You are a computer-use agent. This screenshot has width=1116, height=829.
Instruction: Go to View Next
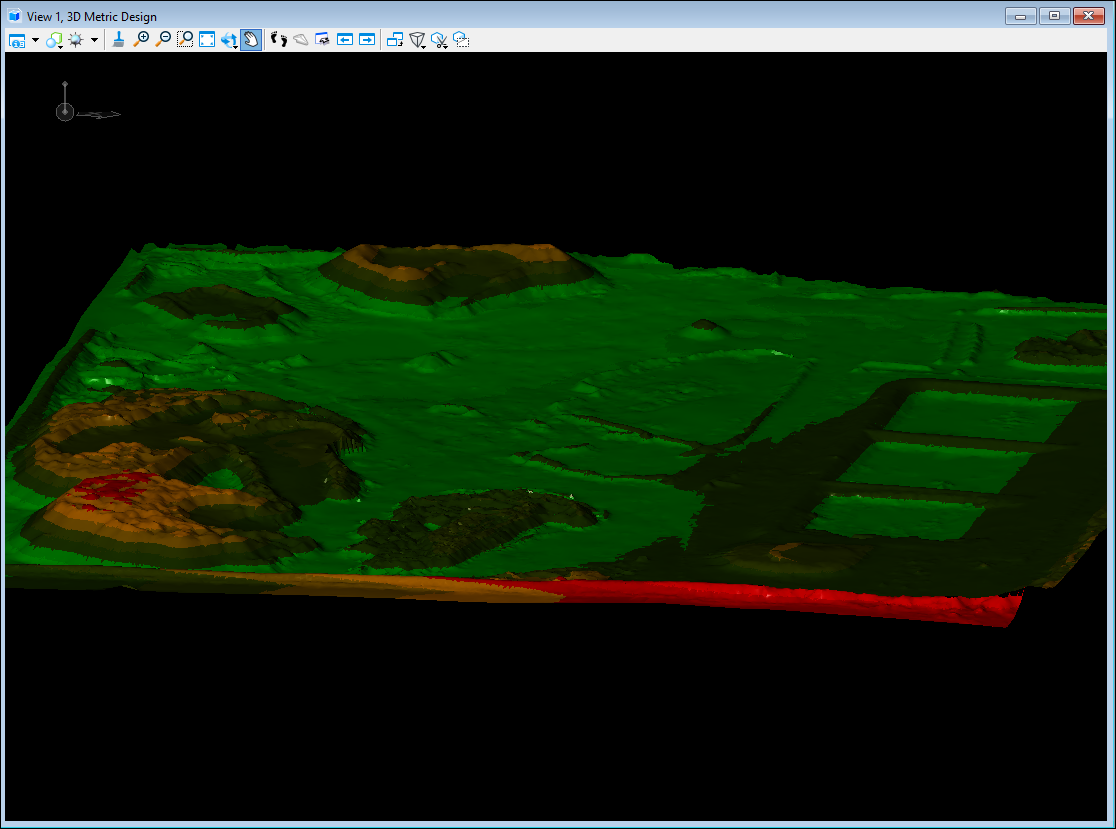(x=367, y=40)
